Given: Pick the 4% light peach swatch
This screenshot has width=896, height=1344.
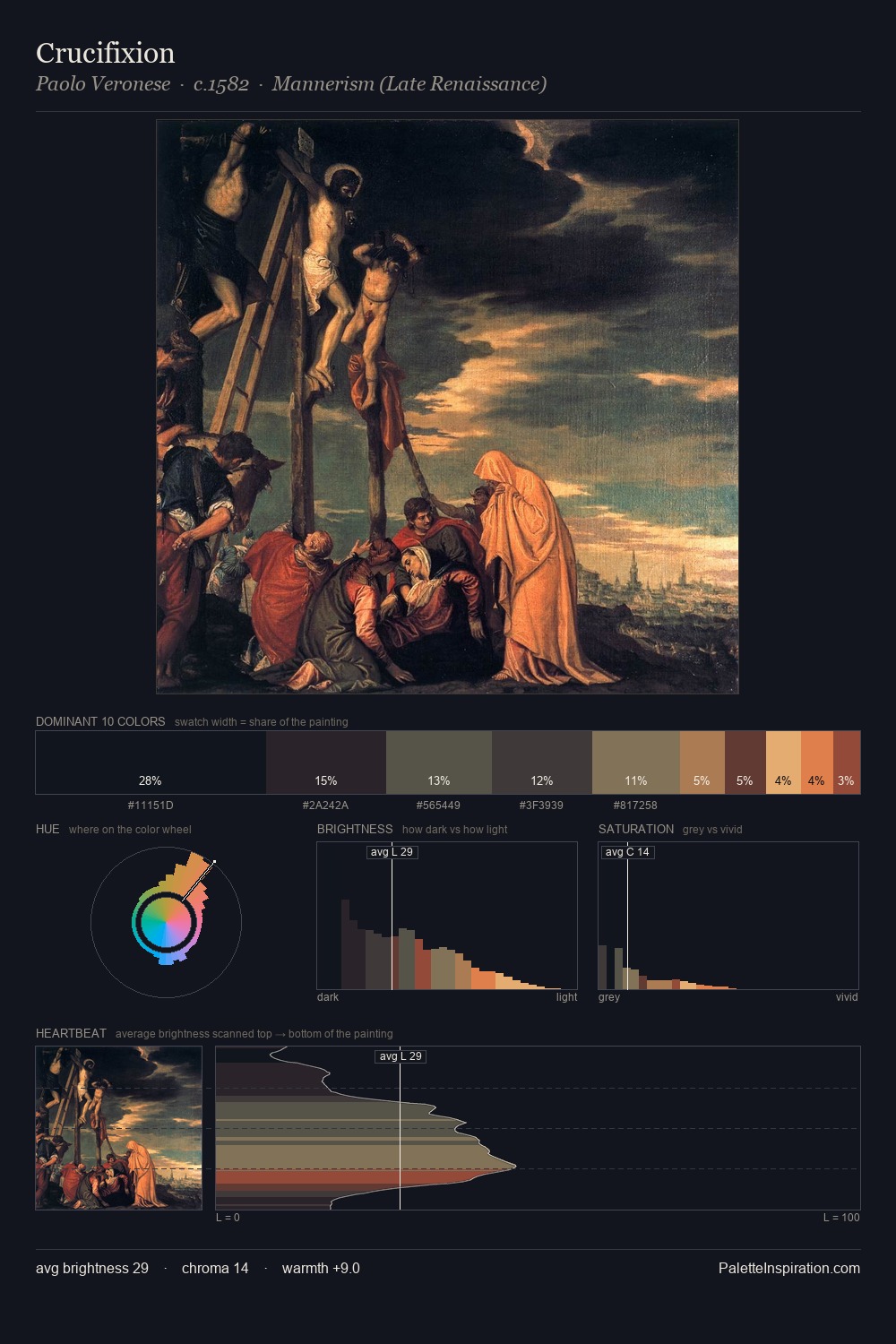Looking at the screenshot, I should 783,762.
